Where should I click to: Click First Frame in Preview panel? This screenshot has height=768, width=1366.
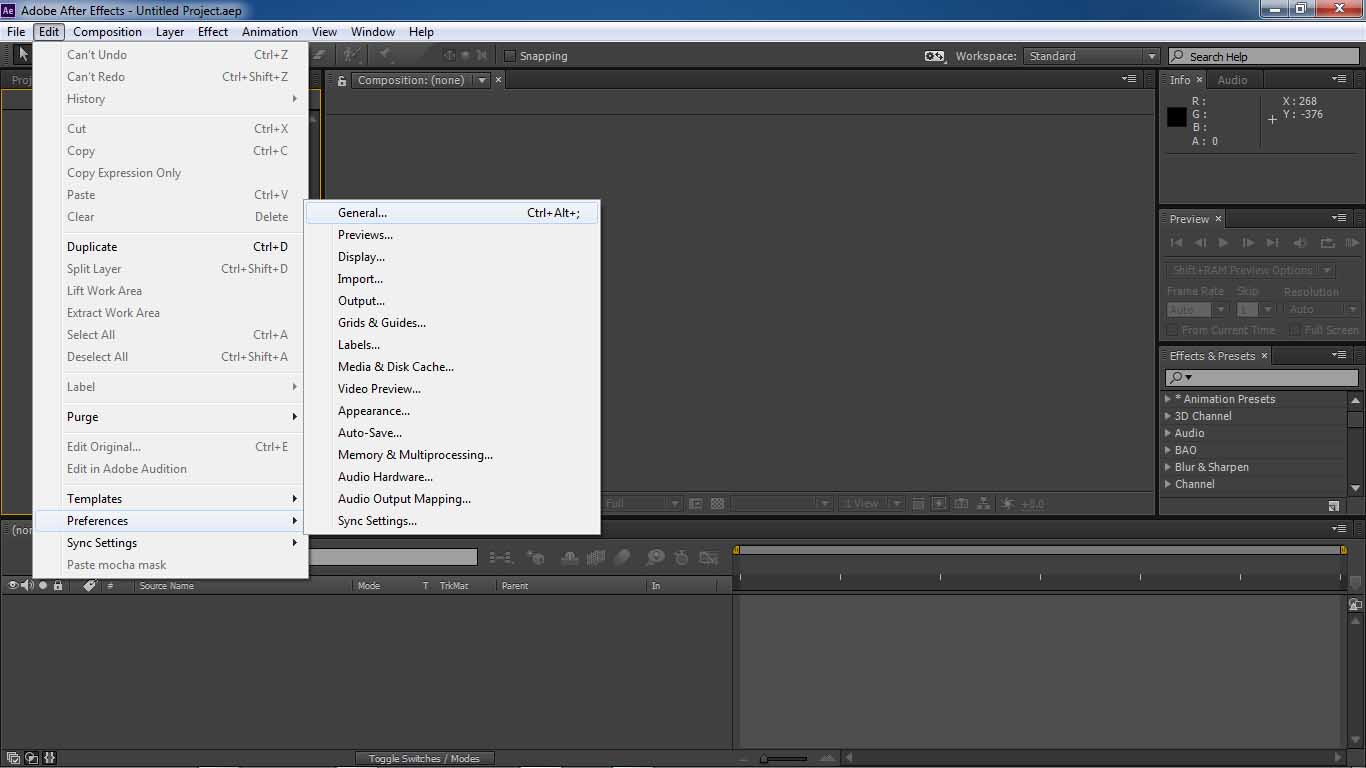click(x=1176, y=243)
